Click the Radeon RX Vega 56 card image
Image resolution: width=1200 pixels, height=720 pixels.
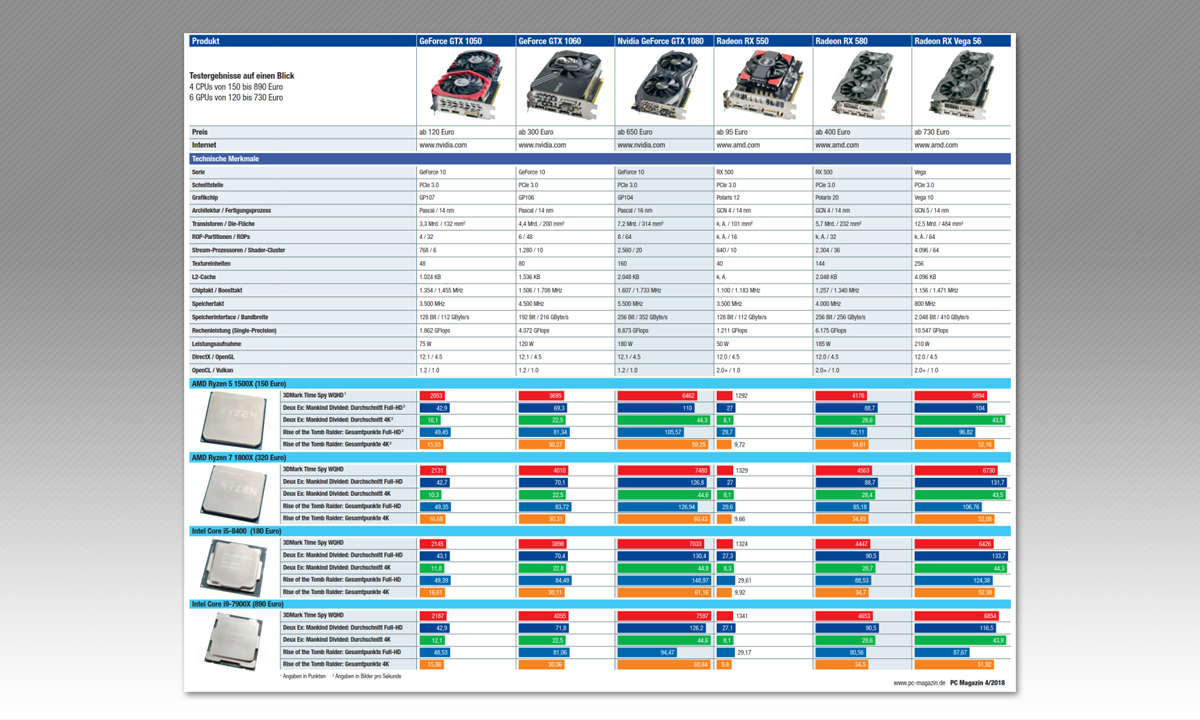click(960, 86)
